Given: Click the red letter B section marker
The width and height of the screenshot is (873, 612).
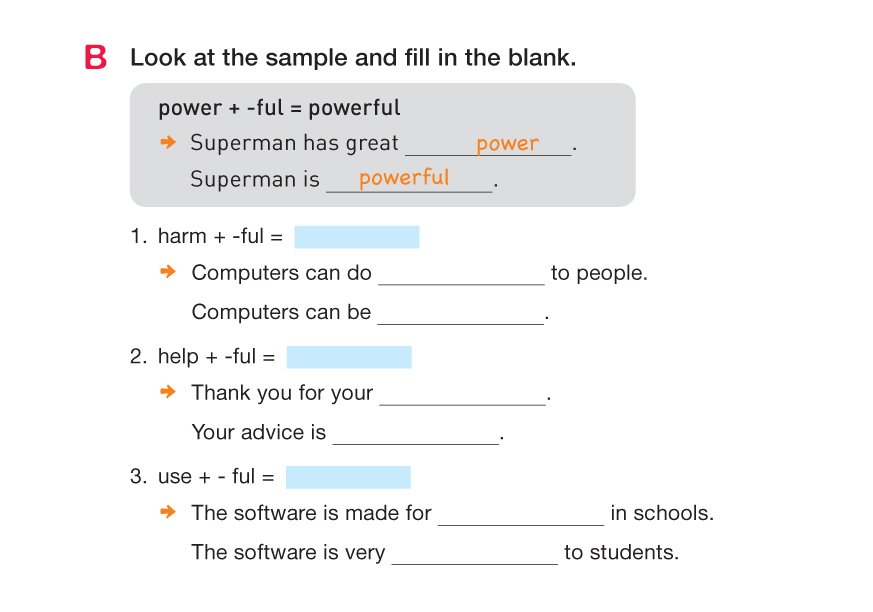Looking at the screenshot, I should pos(96,58).
